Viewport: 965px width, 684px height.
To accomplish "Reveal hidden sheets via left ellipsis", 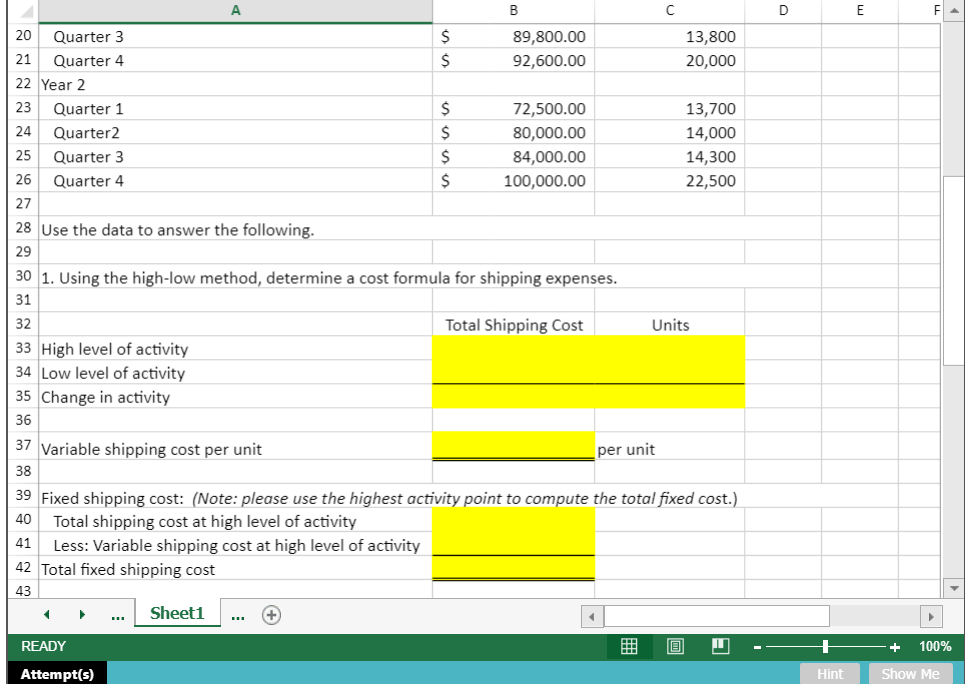I will pos(117,615).
